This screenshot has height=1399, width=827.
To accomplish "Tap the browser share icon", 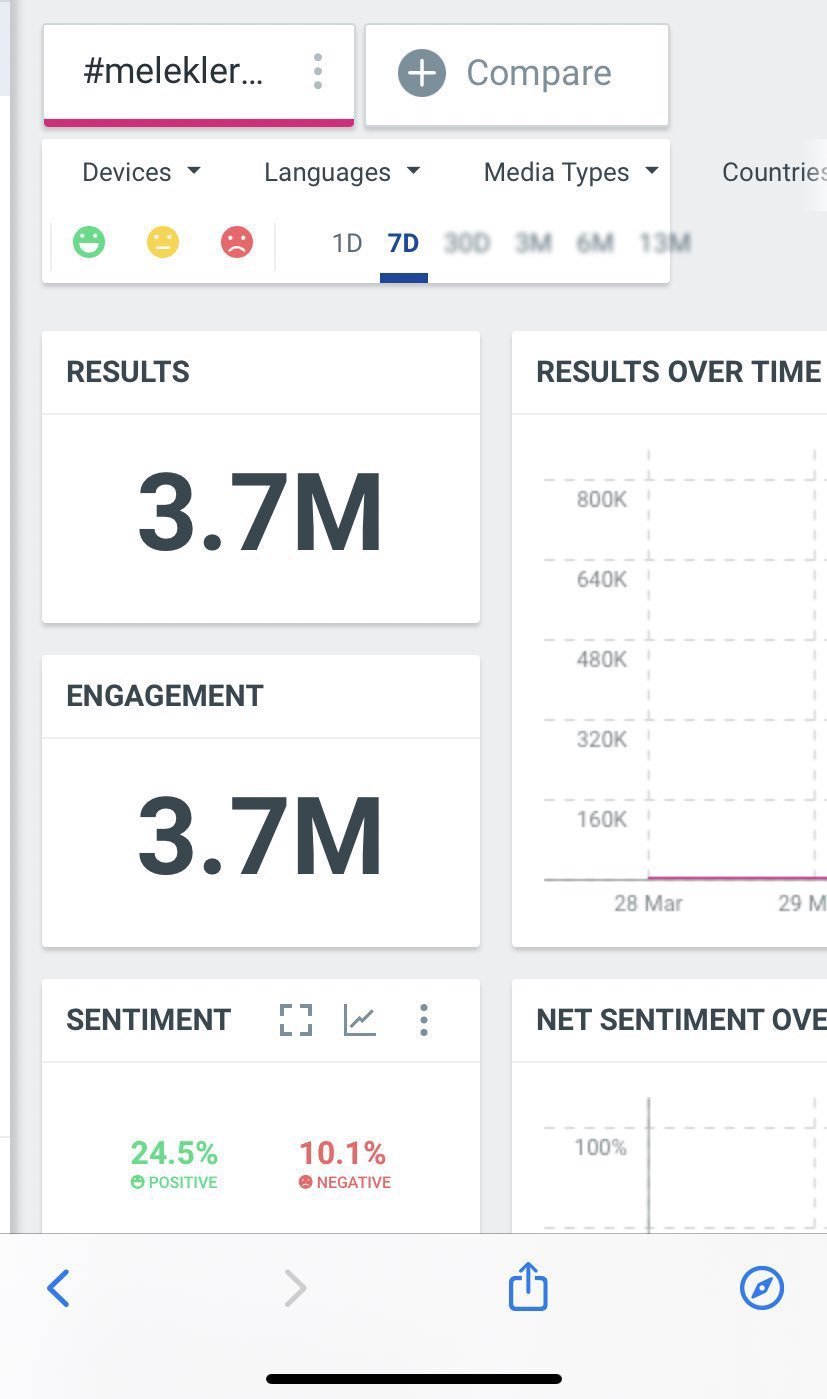I will (x=528, y=1287).
